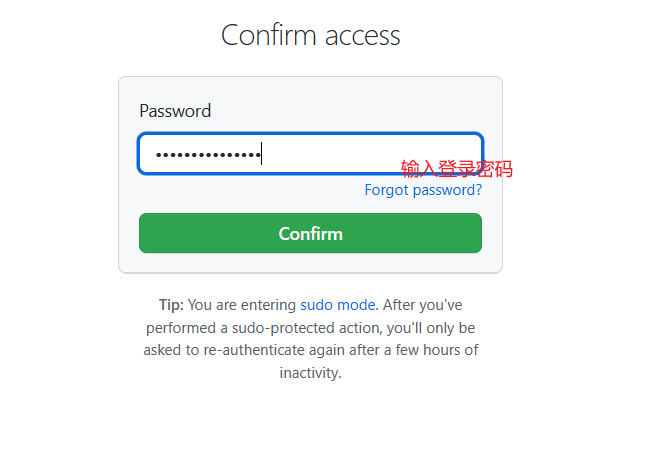Click the you'll only be text

431,328
